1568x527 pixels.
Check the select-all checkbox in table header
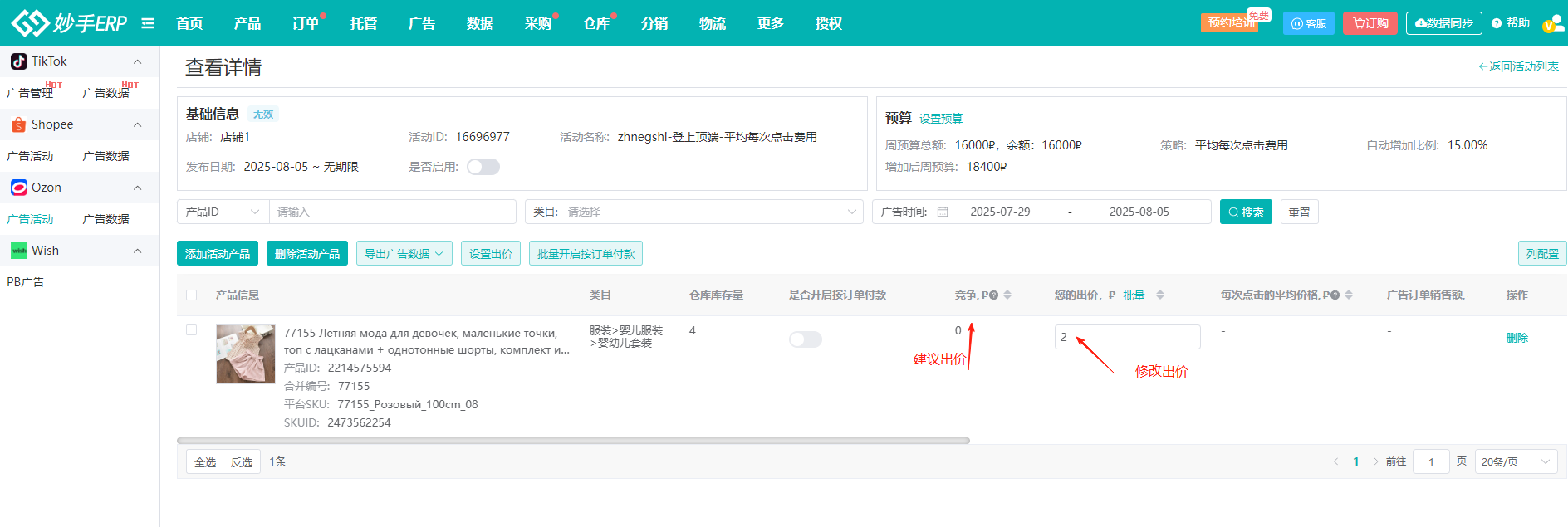(192, 295)
